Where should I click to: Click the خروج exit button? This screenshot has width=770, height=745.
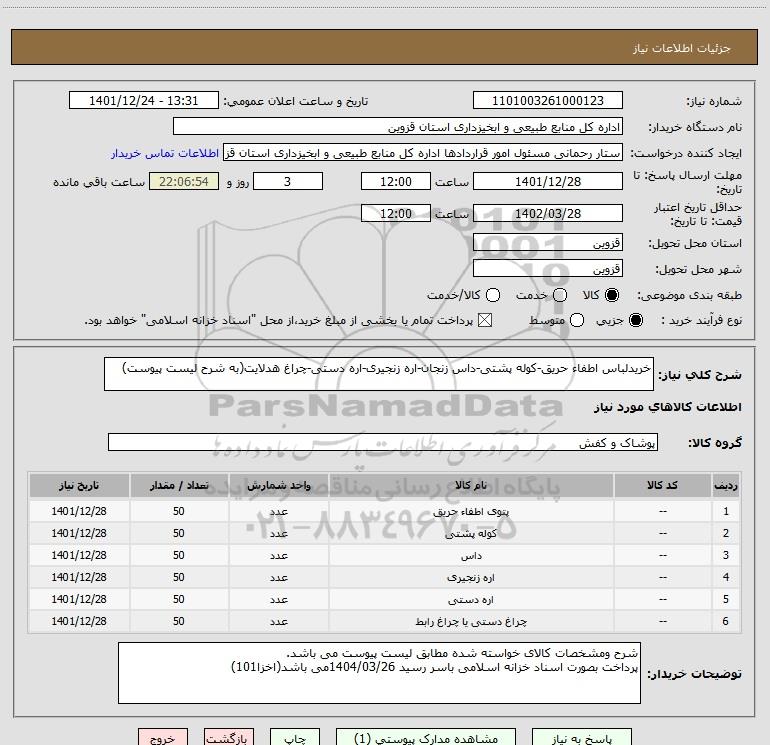pos(163,738)
